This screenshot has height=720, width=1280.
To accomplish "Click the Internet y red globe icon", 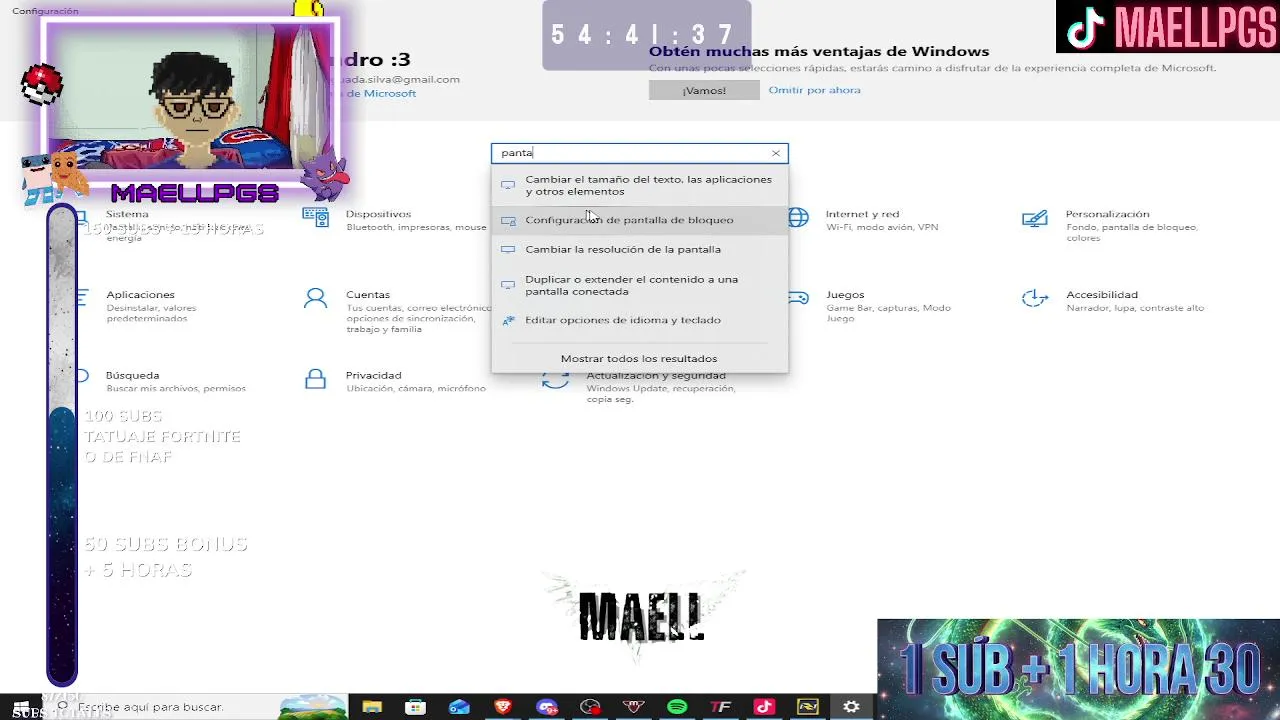I will [798, 217].
